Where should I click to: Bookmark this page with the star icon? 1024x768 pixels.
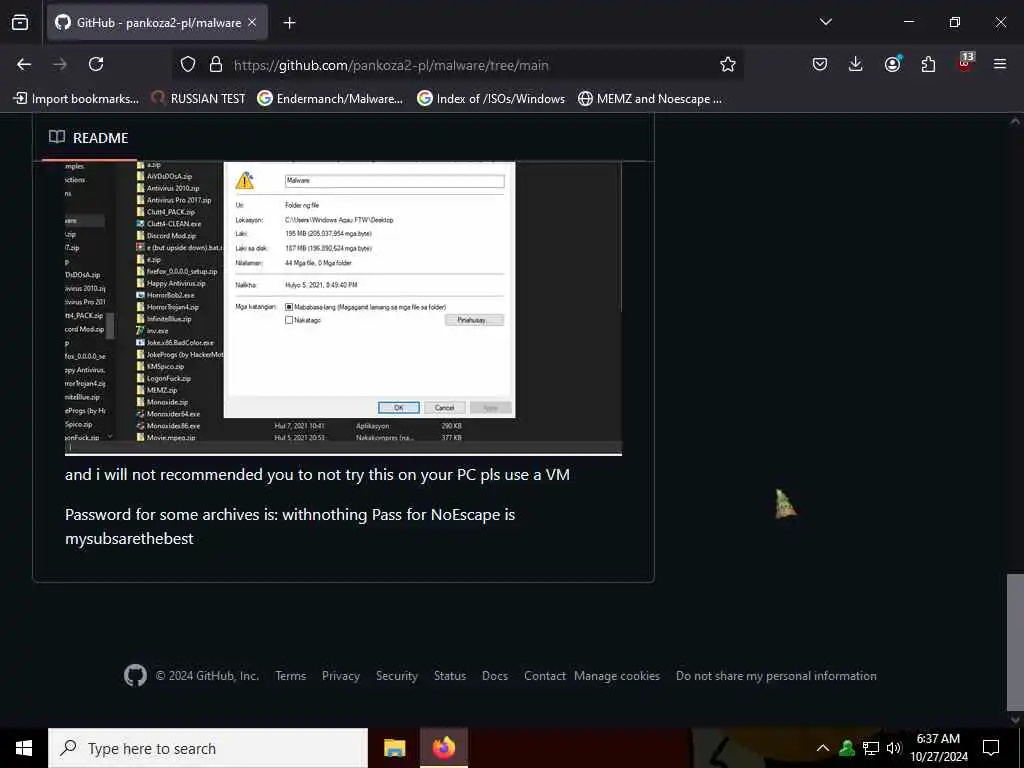point(728,64)
